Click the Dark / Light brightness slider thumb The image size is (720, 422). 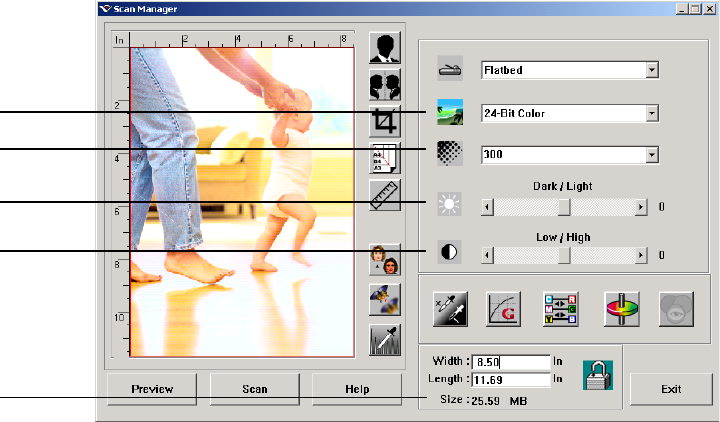pyautogui.click(x=564, y=207)
